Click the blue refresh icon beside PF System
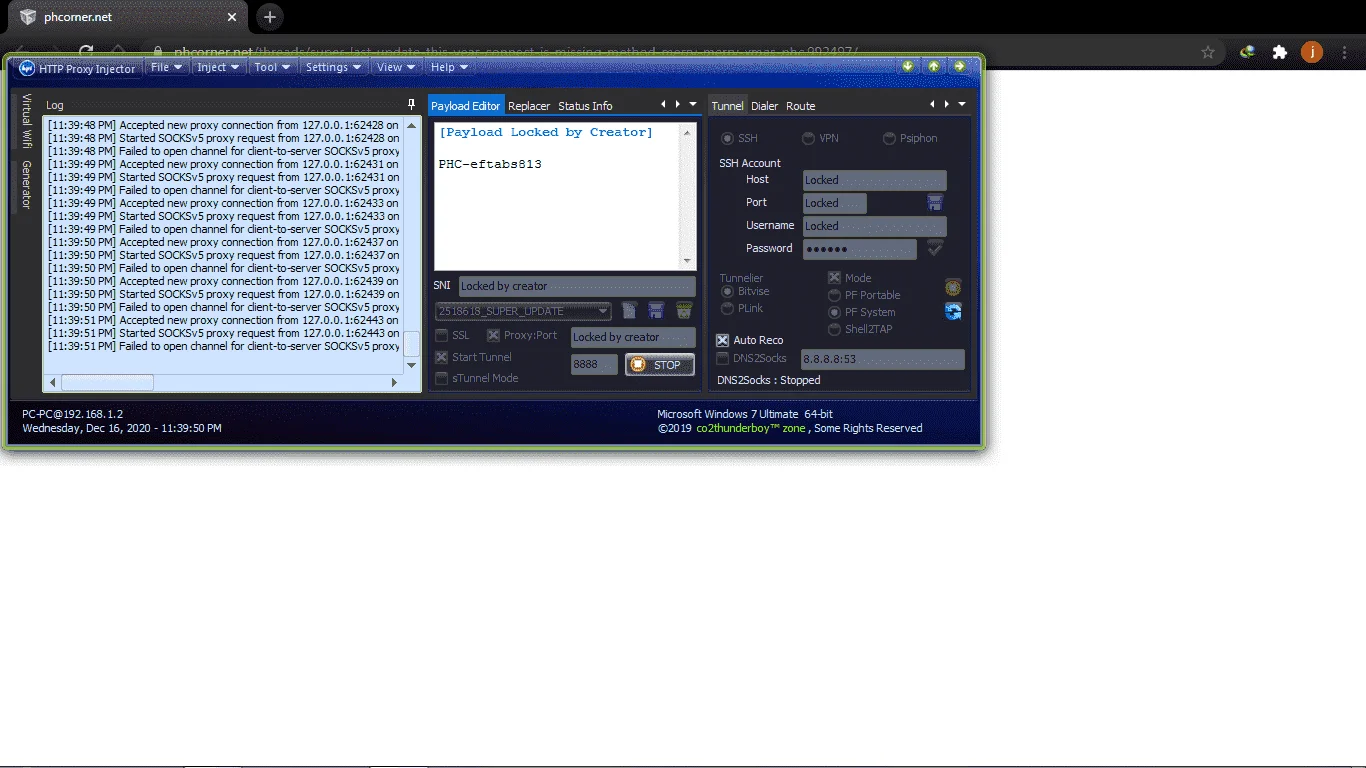 click(953, 311)
